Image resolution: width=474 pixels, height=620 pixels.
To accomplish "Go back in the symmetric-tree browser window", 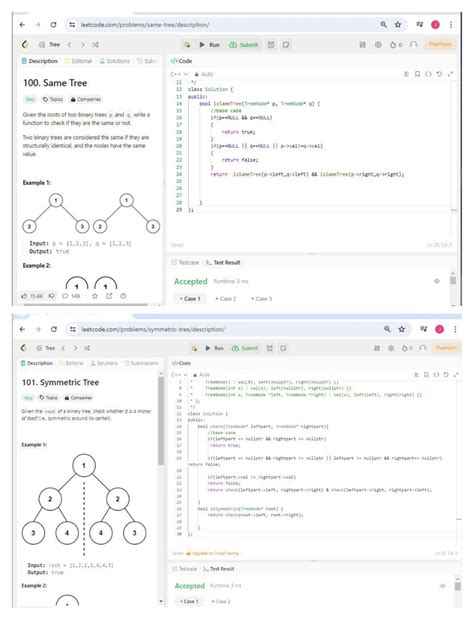I will click(x=22, y=329).
